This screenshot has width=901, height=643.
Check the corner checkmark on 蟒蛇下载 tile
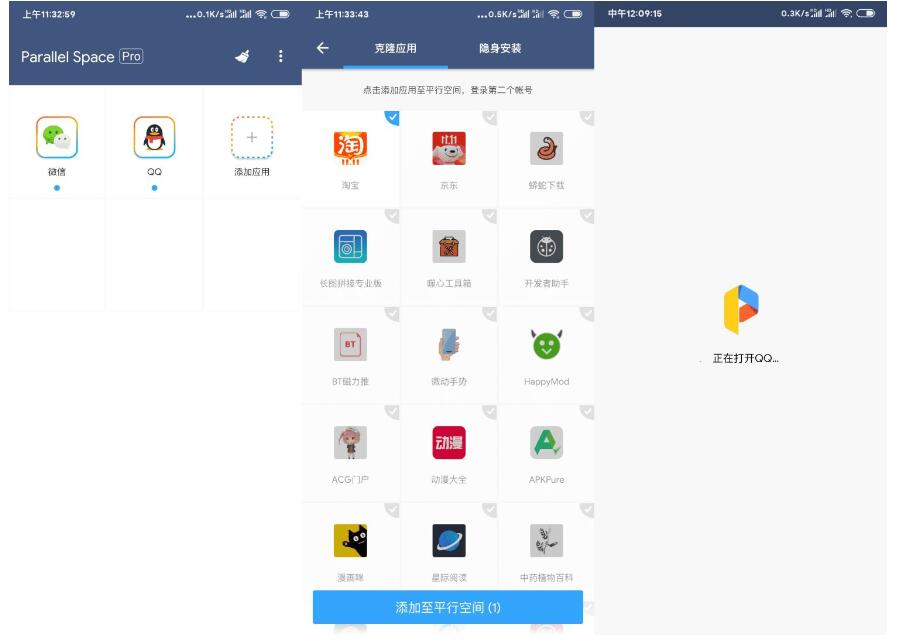click(x=587, y=118)
